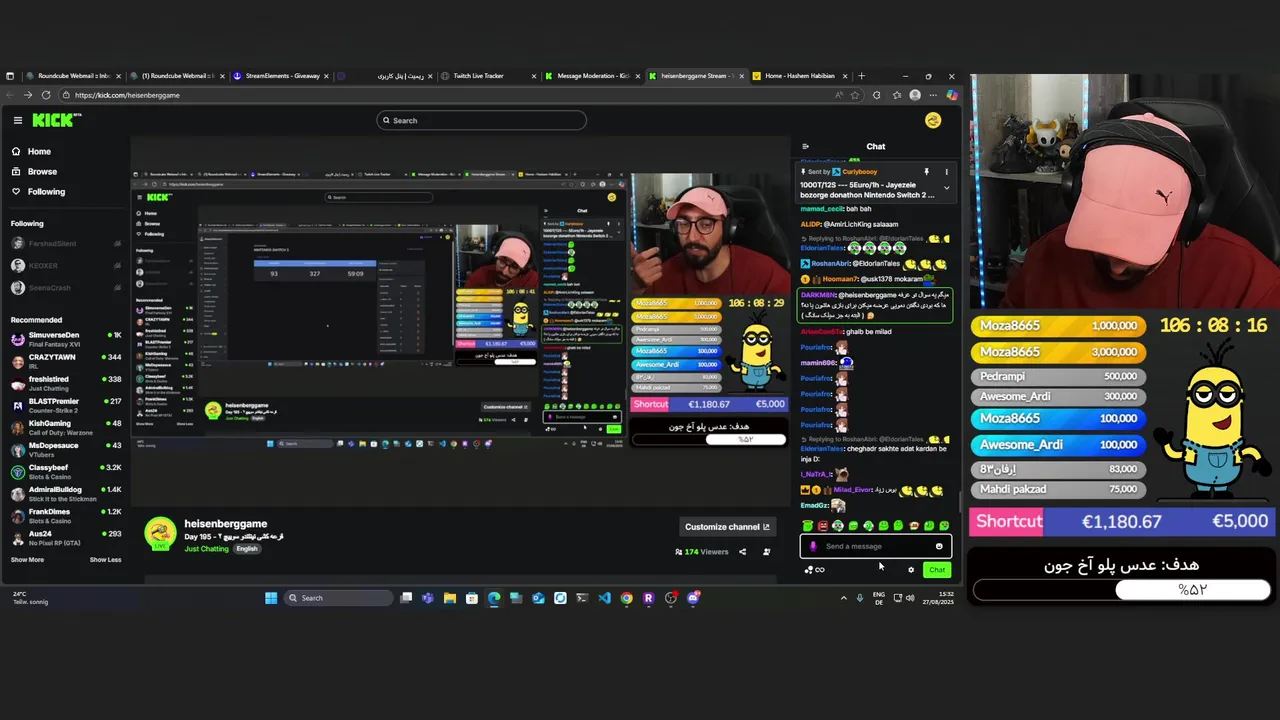The image size is (1280, 720).
Task: Expand the pinned message chevron
Action: click(946, 187)
